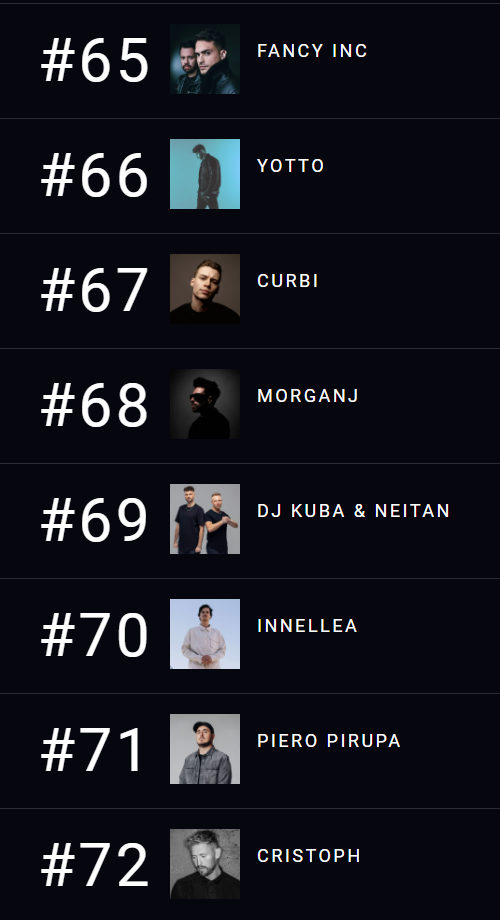
Task: Open the PIERO PIRUPA name link
Action: click(x=329, y=741)
